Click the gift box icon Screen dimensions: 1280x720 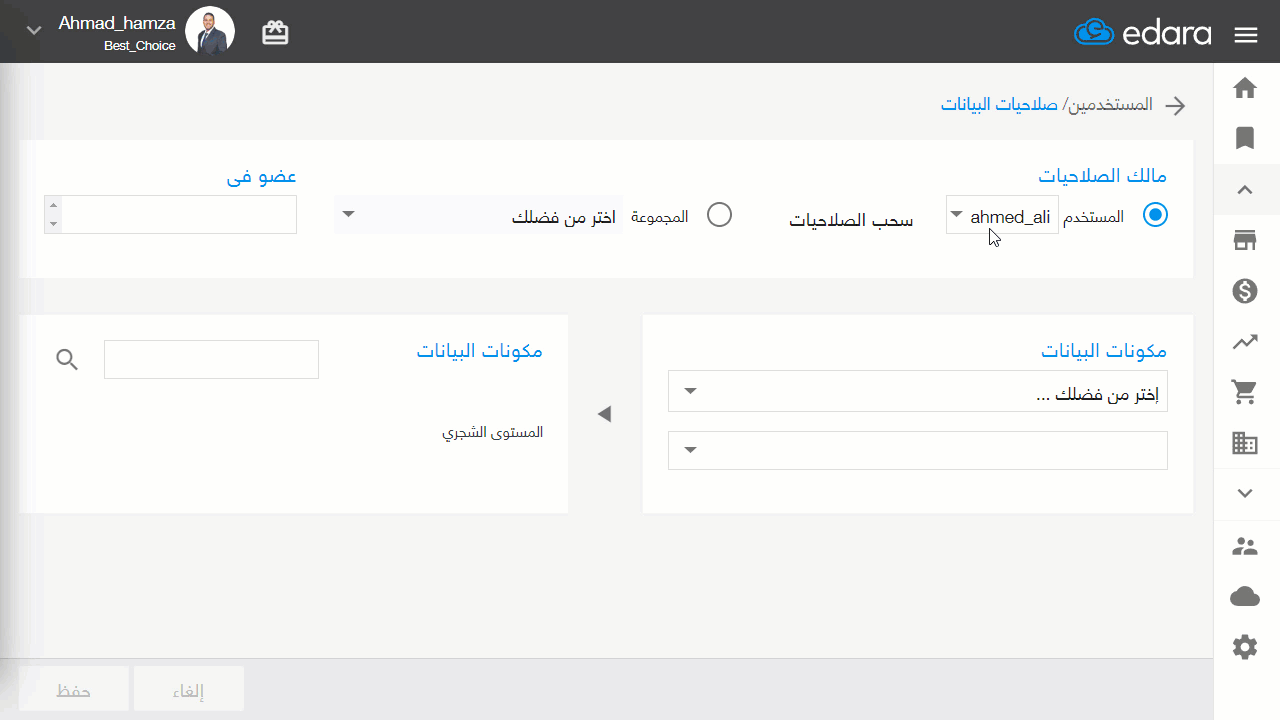275,33
